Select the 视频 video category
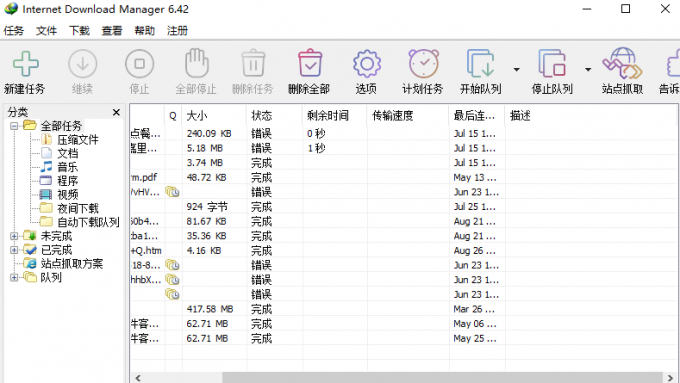Viewport: 680px width, 383px height. pyautogui.click(x=68, y=195)
